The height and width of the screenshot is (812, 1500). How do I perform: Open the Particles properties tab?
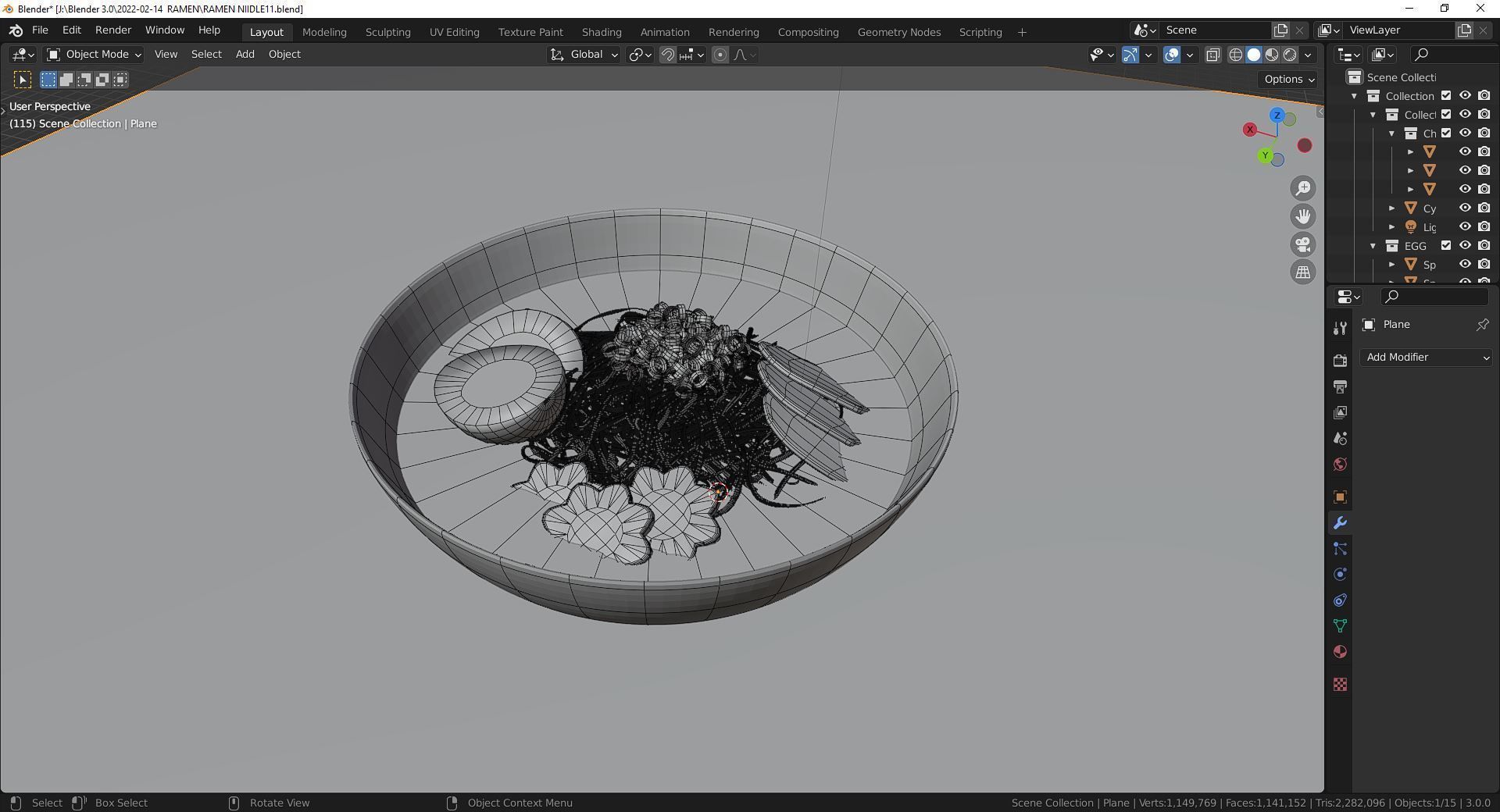tap(1340, 548)
